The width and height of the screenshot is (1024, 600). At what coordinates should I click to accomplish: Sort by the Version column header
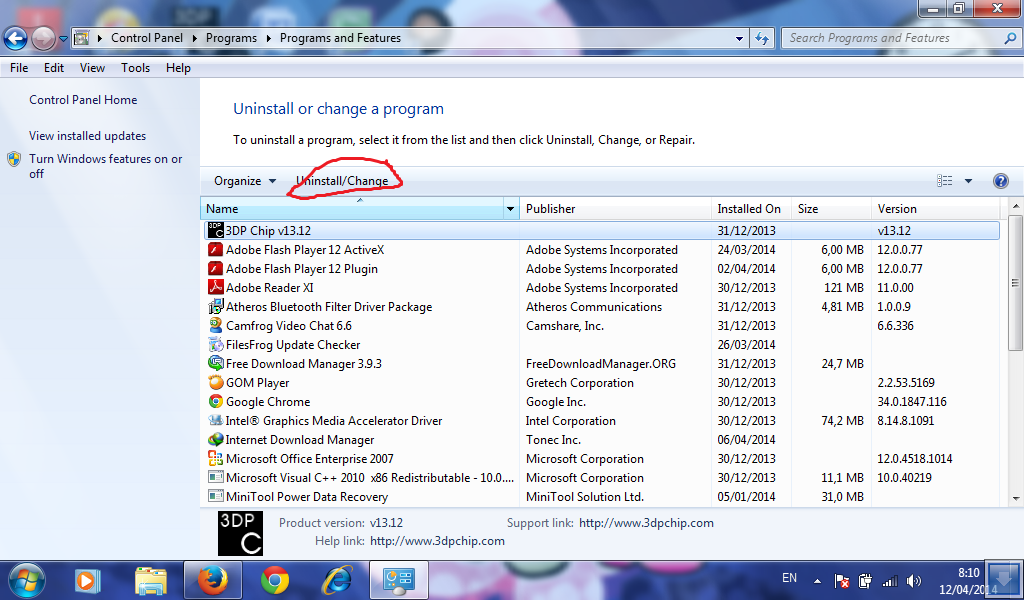tap(935, 209)
